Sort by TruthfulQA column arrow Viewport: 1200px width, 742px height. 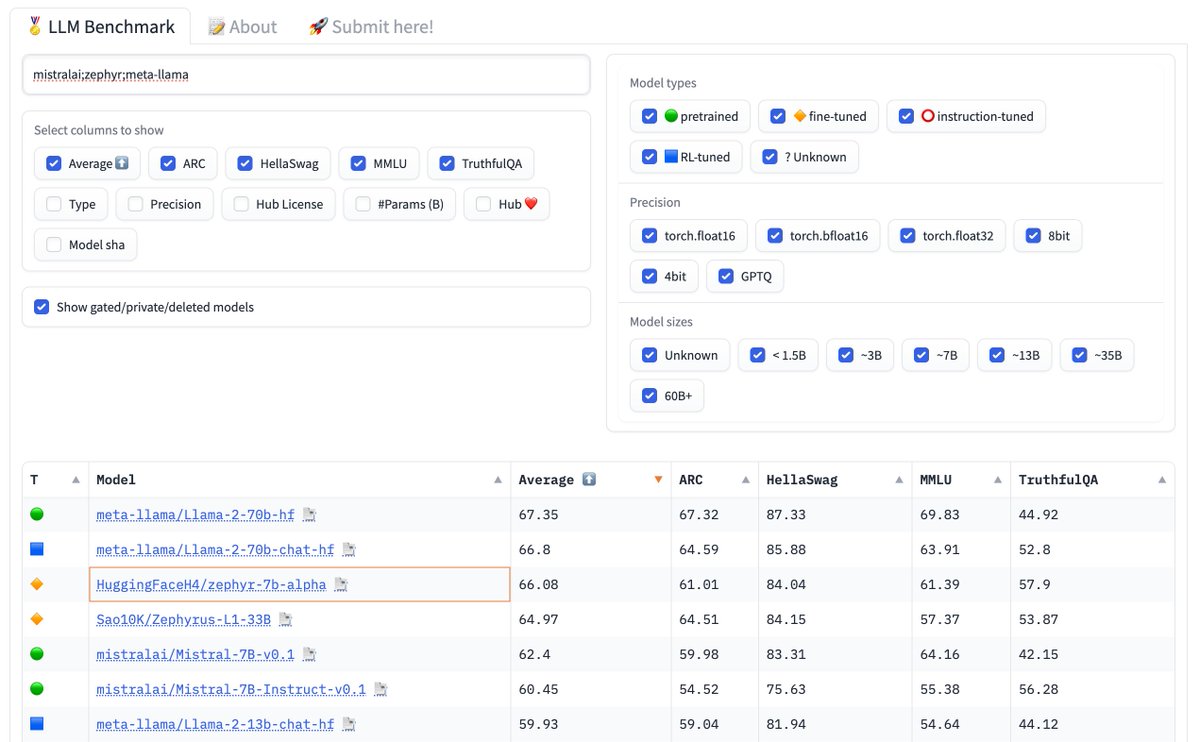pos(1162,481)
